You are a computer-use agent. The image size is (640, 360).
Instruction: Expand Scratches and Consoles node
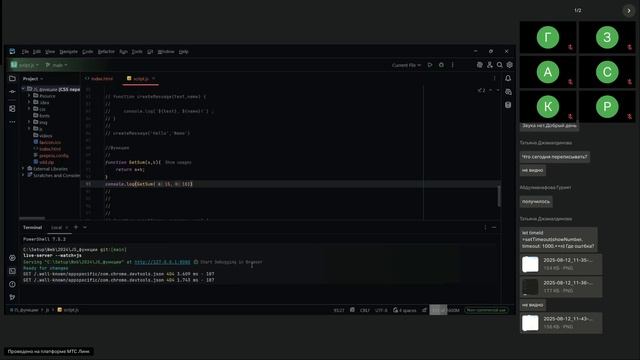point(23,175)
